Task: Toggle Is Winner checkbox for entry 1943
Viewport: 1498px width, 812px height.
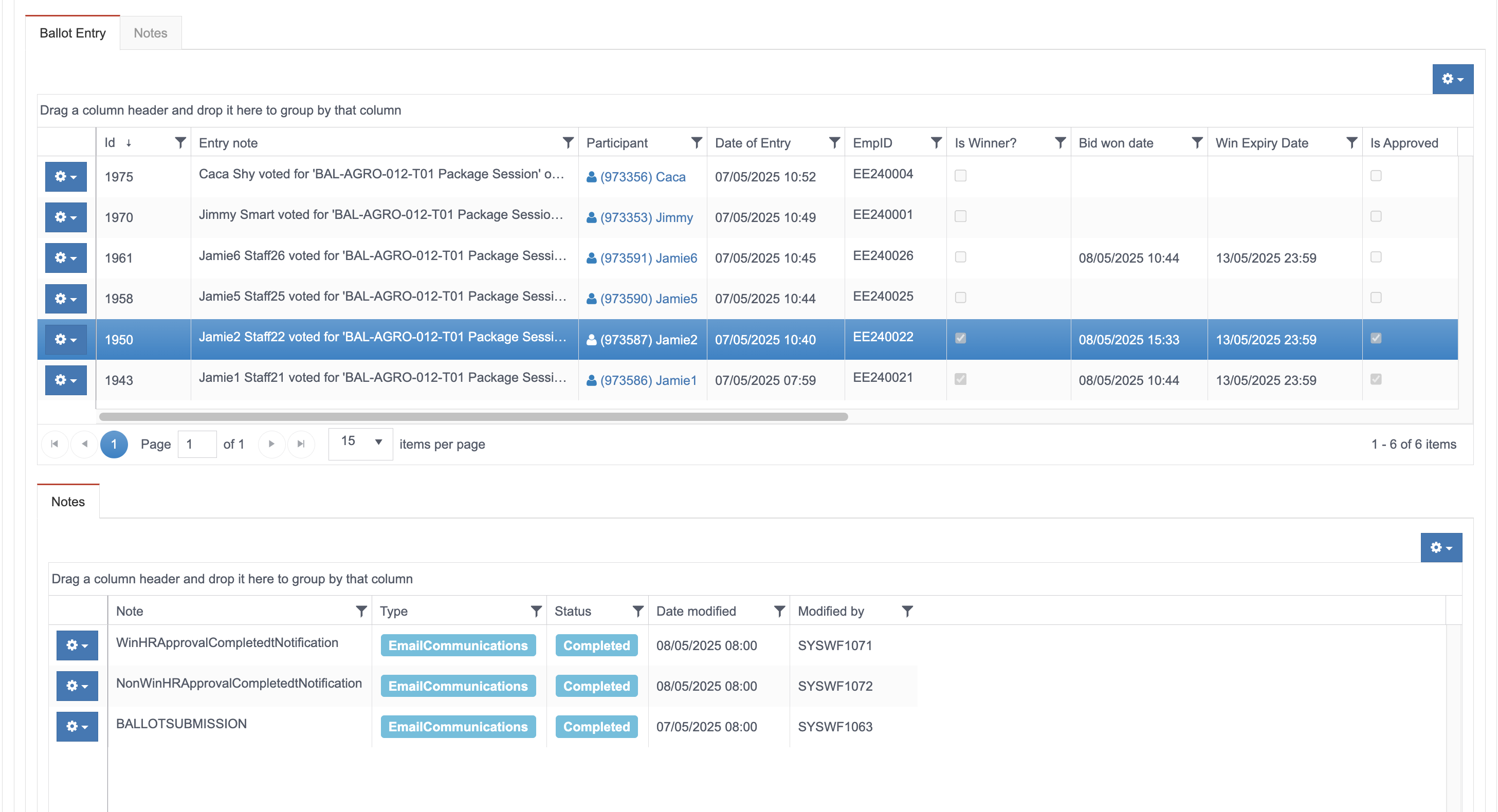Action: 960,379
